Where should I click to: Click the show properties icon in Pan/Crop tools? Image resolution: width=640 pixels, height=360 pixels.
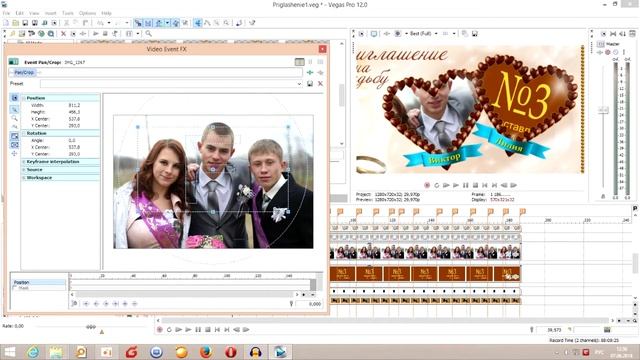coord(14,98)
